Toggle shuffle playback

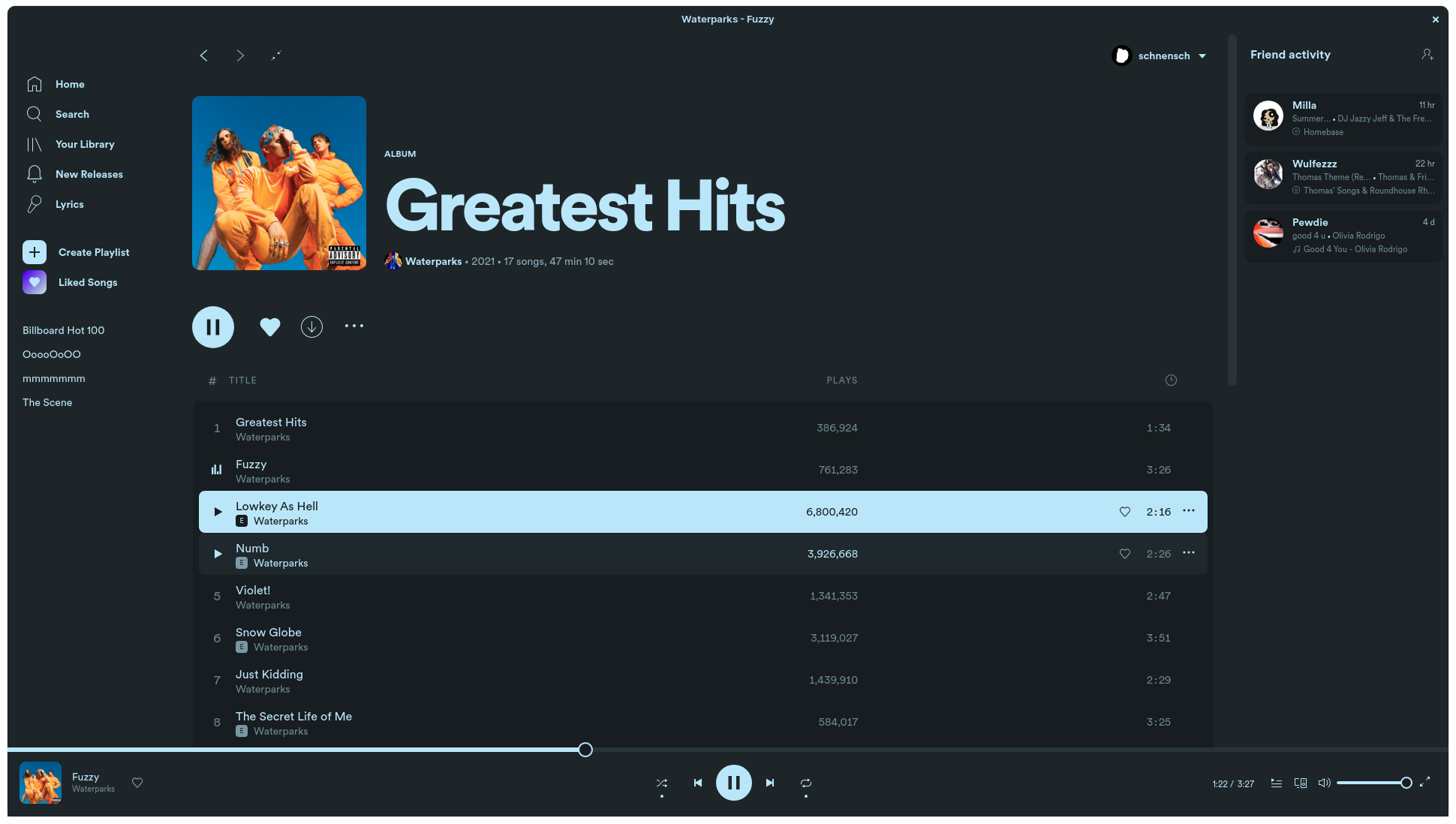pyautogui.click(x=662, y=783)
